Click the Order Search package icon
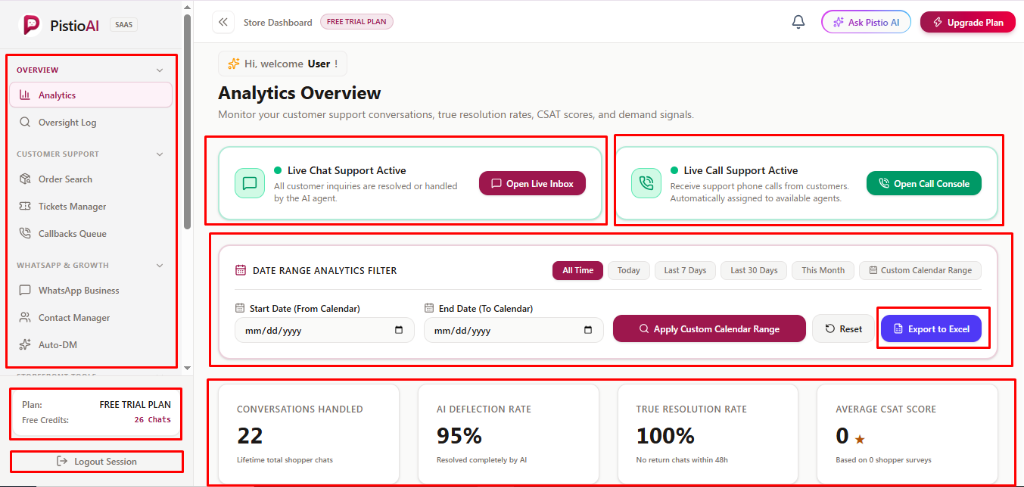Screen dimensions: 1024x487 25,180
